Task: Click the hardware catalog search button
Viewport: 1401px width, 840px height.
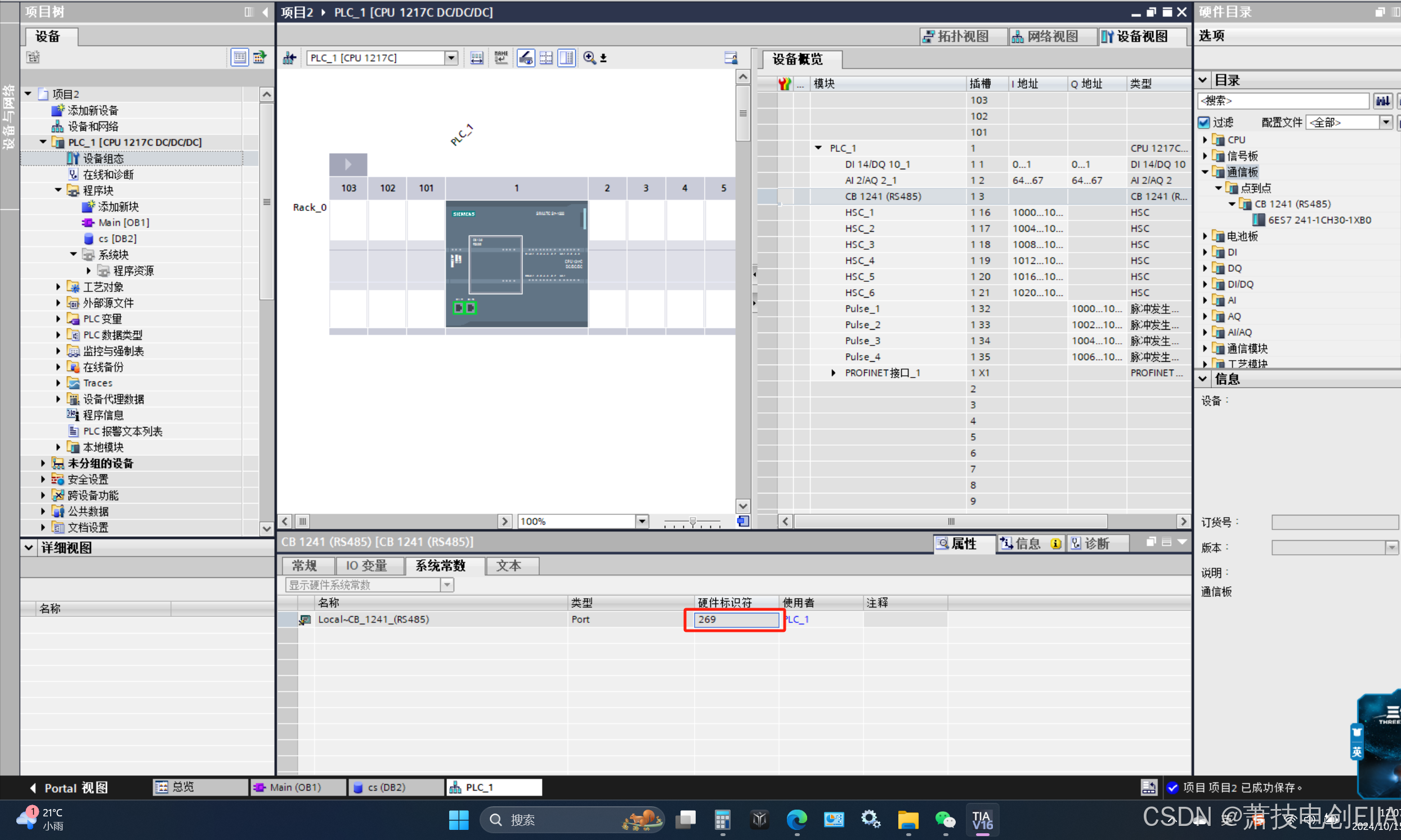Action: (x=1382, y=101)
